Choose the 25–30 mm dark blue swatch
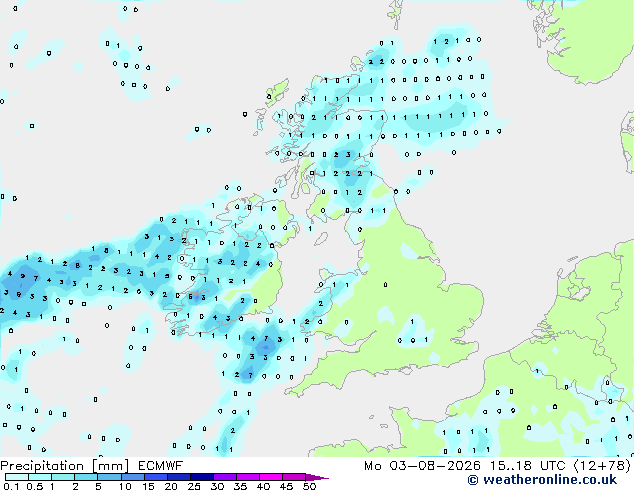The width and height of the screenshot is (634, 490). (x=201, y=477)
